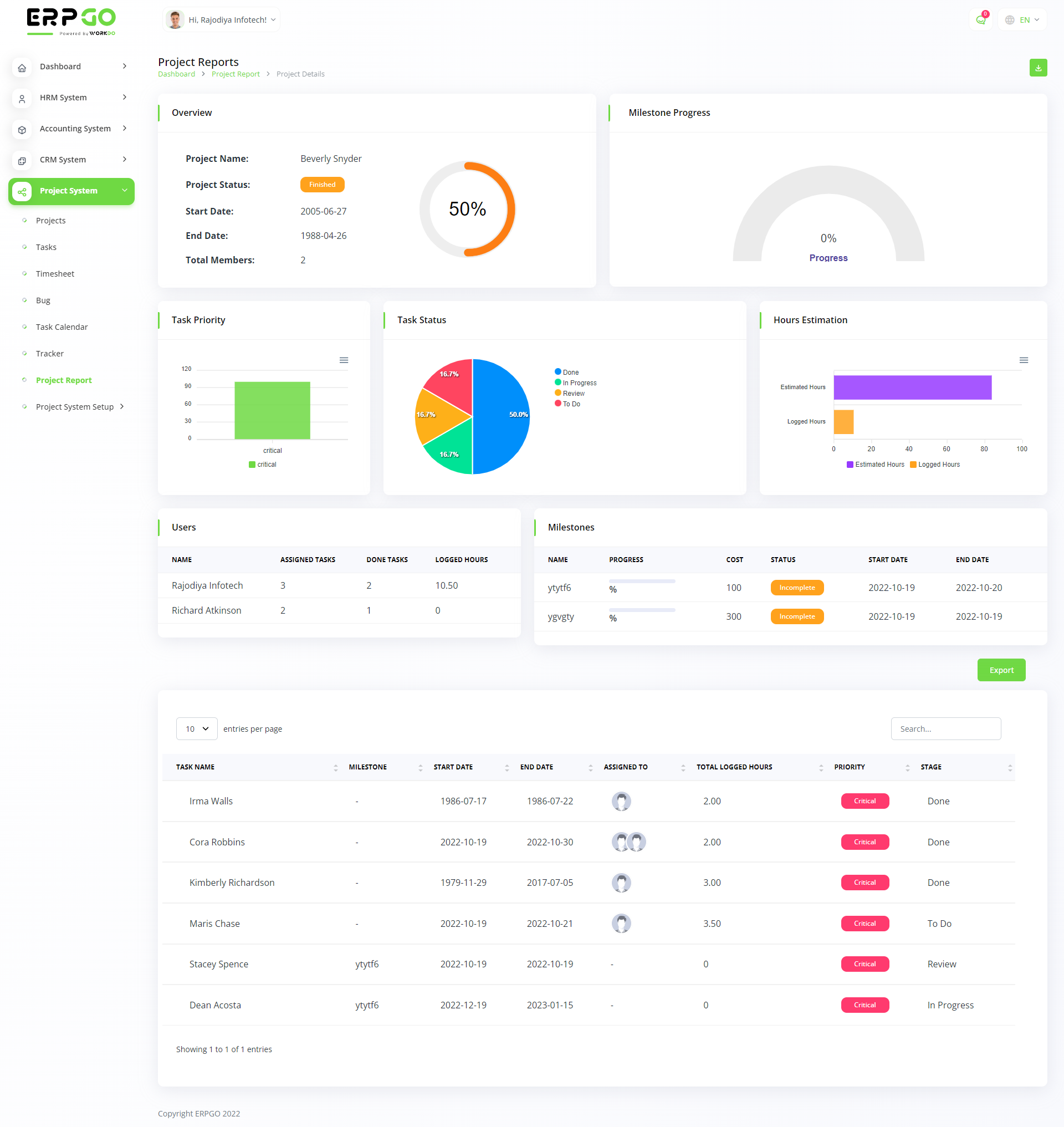Click Incomplete badge for ytytf6 milestone
This screenshot has width=1064, height=1127.
pyautogui.click(x=797, y=588)
